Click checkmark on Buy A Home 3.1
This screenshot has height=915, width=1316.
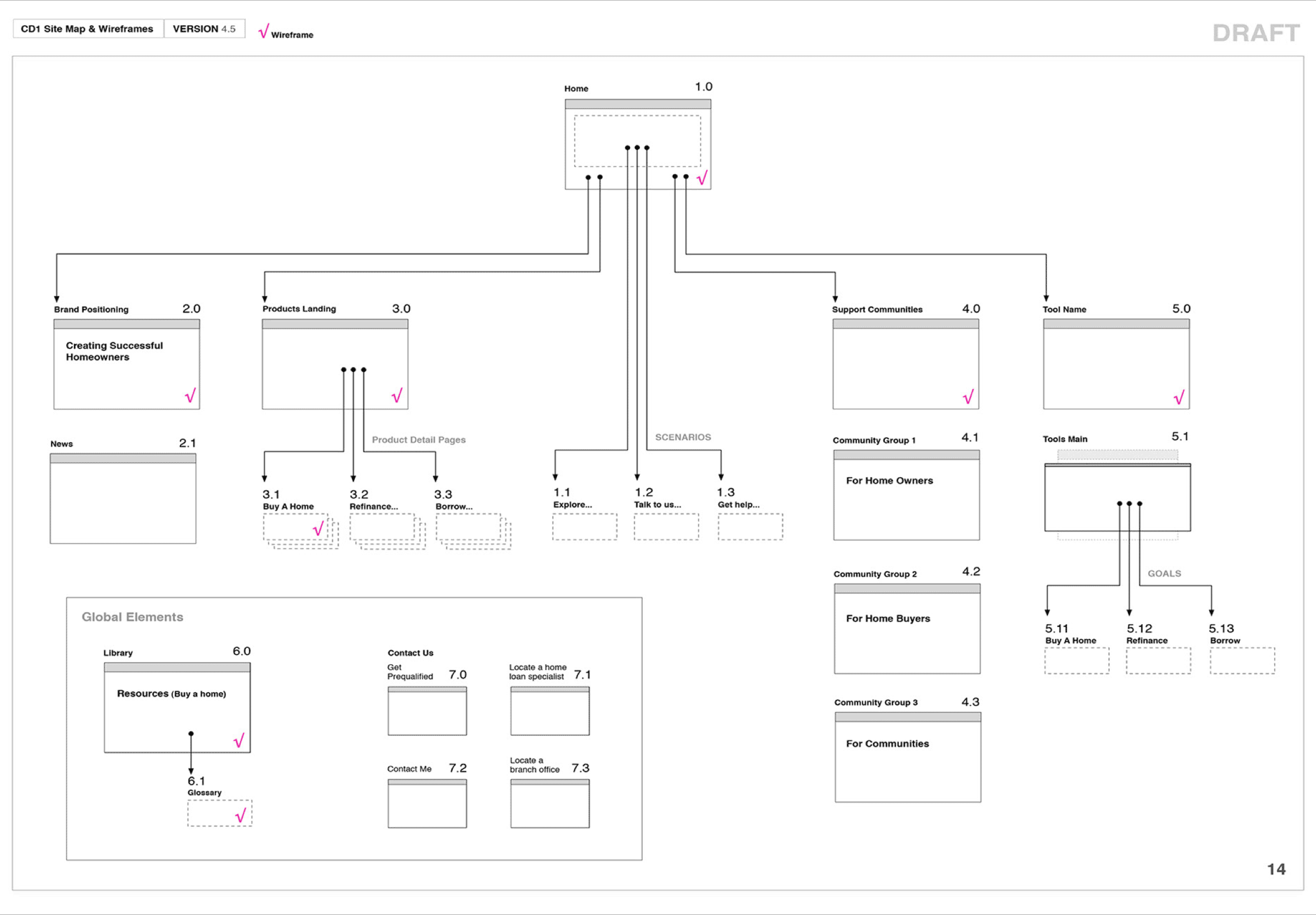(x=318, y=528)
